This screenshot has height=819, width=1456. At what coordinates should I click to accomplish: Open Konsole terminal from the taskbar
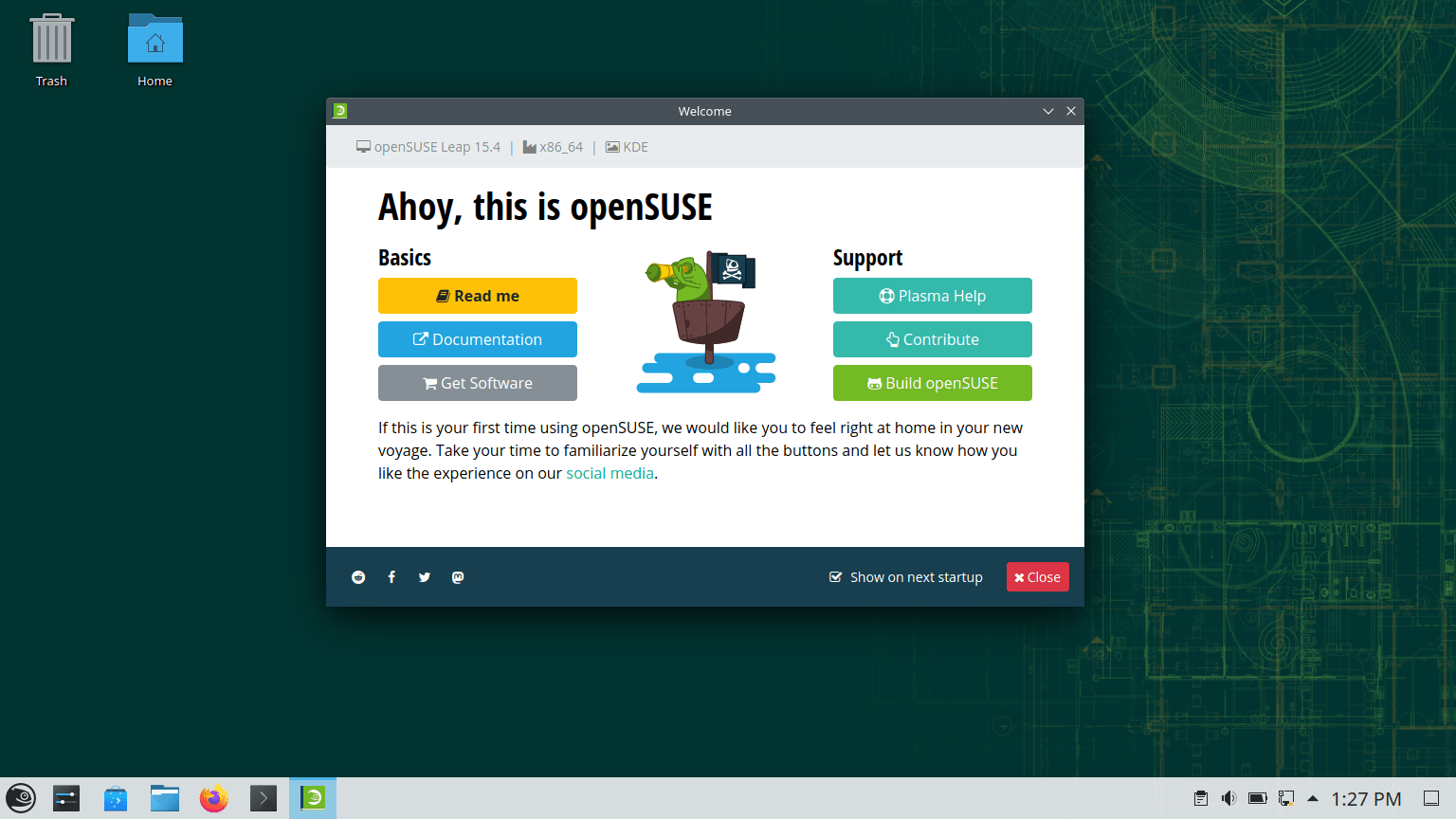click(264, 798)
